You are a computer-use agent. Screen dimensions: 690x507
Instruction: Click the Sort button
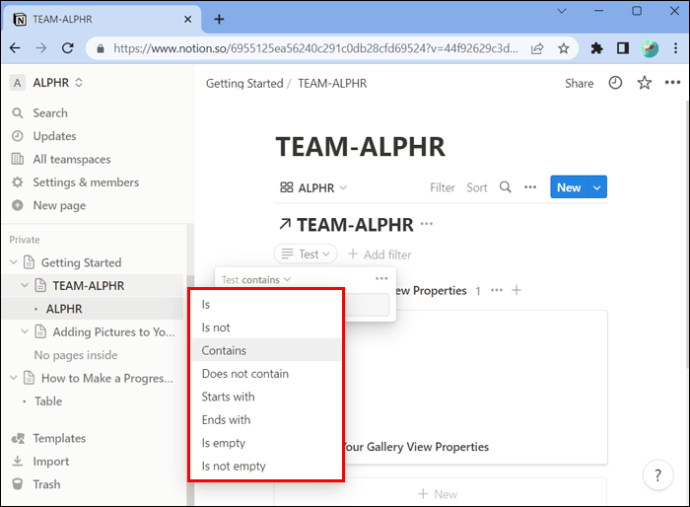(477, 188)
